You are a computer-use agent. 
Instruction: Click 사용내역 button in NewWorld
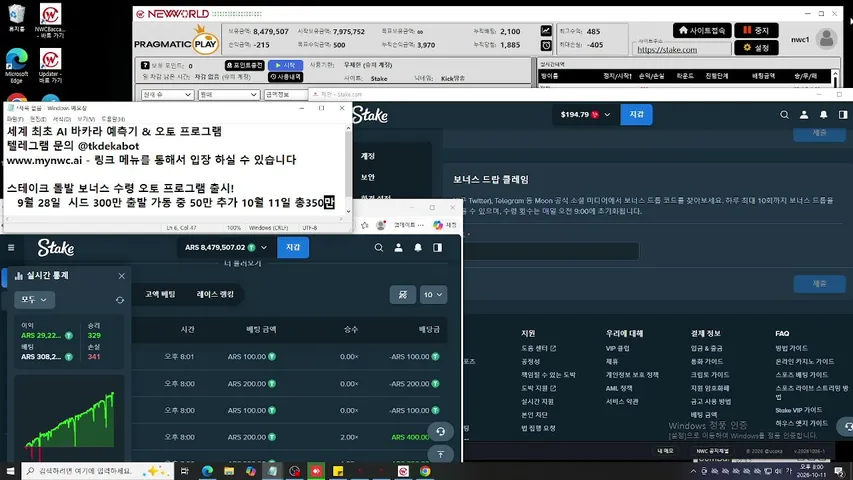click(285, 77)
